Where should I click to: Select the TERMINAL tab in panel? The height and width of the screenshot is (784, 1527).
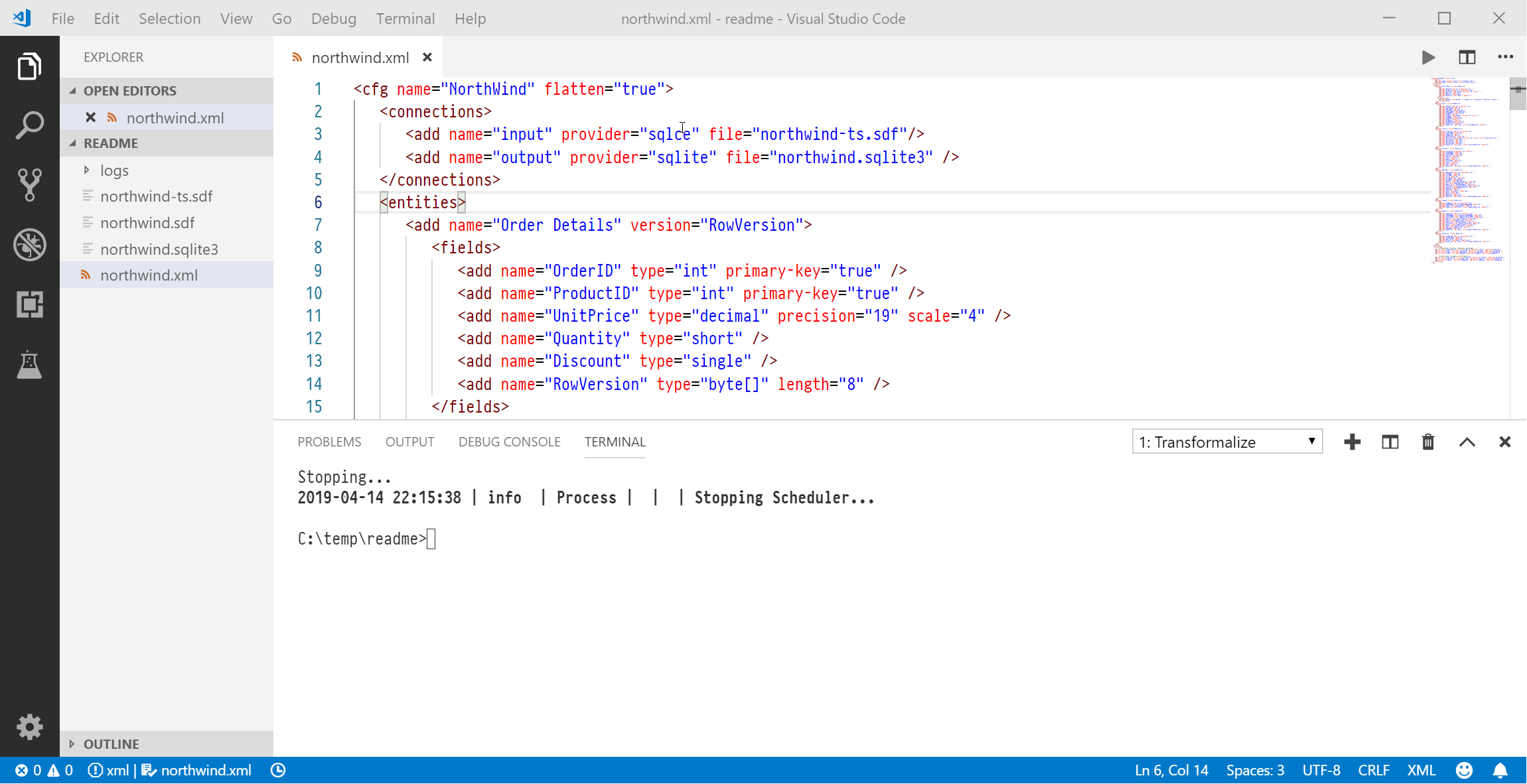(x=614, y=441)
